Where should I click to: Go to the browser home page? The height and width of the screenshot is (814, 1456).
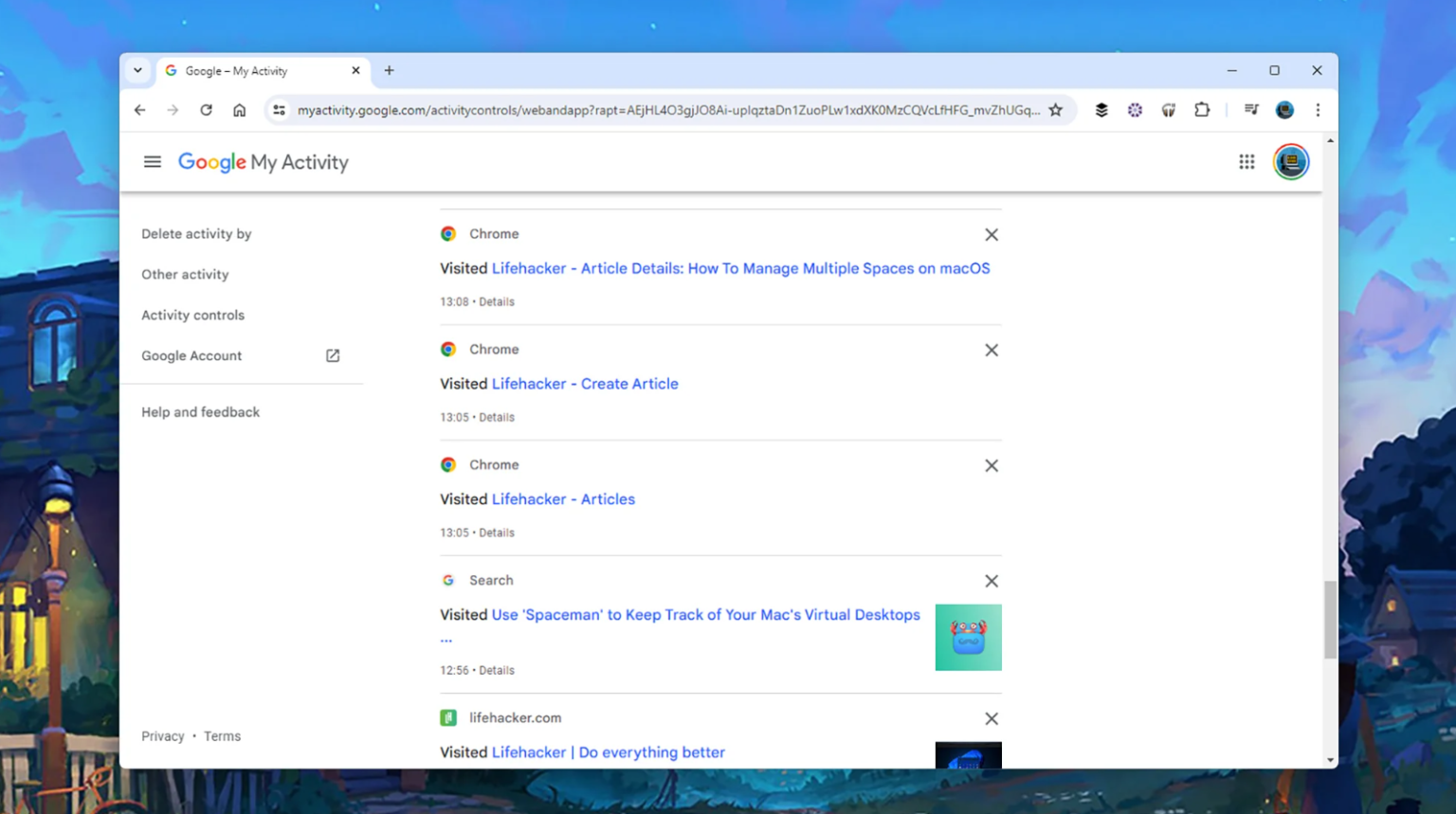click(239, 110)
